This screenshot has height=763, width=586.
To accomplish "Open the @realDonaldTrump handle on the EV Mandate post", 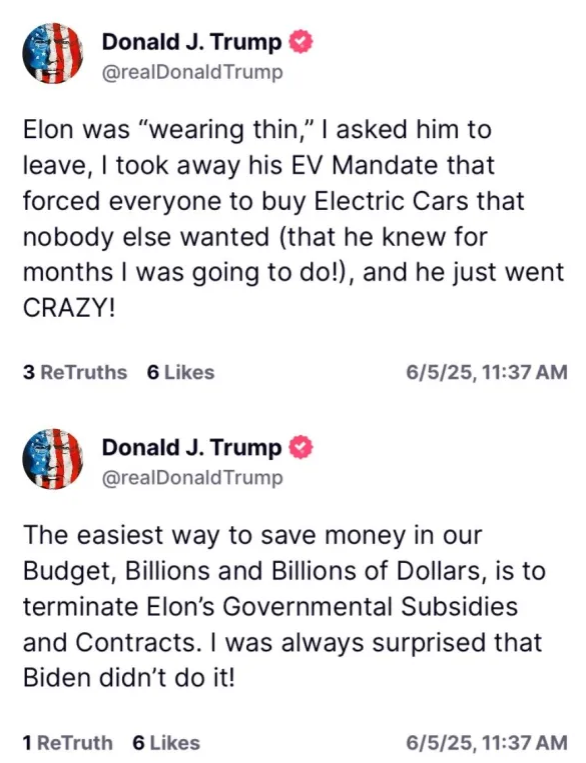I will click(x=192, y=72).
